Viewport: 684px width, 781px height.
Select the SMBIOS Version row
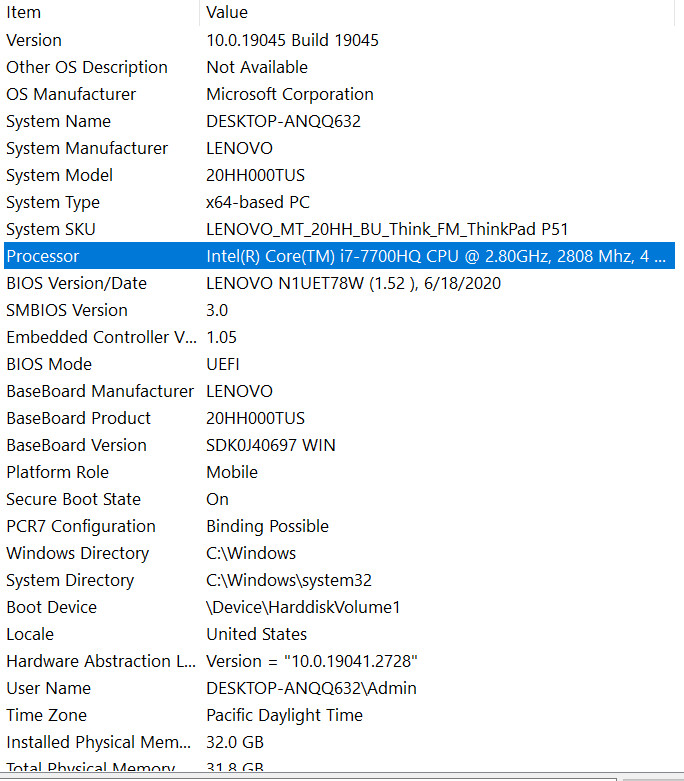pos(67,310)
